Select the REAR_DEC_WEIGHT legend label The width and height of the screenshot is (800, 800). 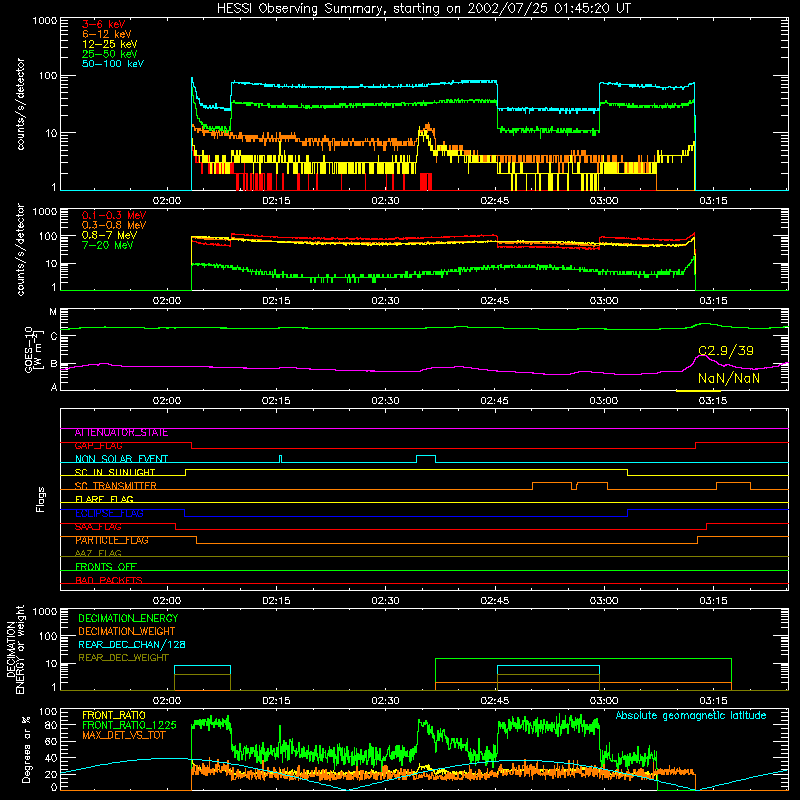(x=123, y=658)
